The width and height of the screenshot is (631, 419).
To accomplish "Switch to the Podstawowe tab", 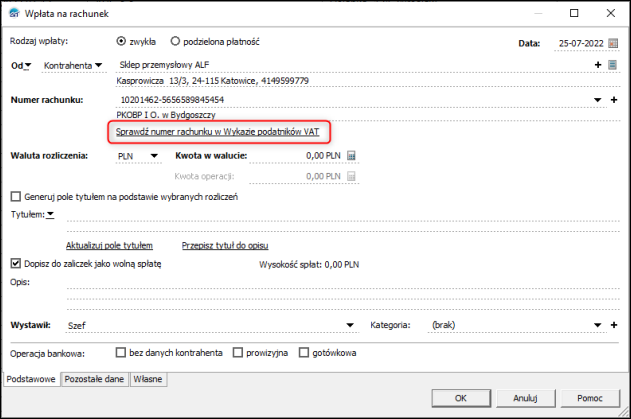I will tap(31, 379).
